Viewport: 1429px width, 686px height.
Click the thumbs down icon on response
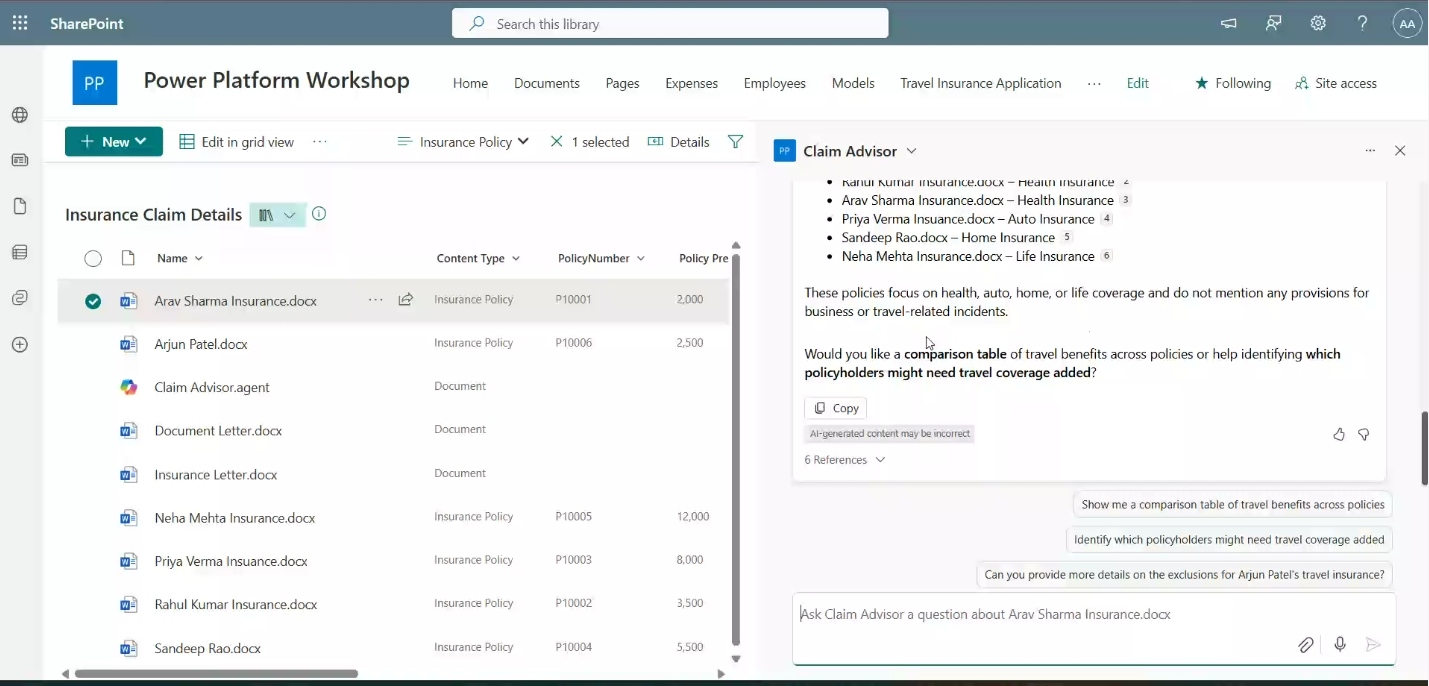(1364, 434)
